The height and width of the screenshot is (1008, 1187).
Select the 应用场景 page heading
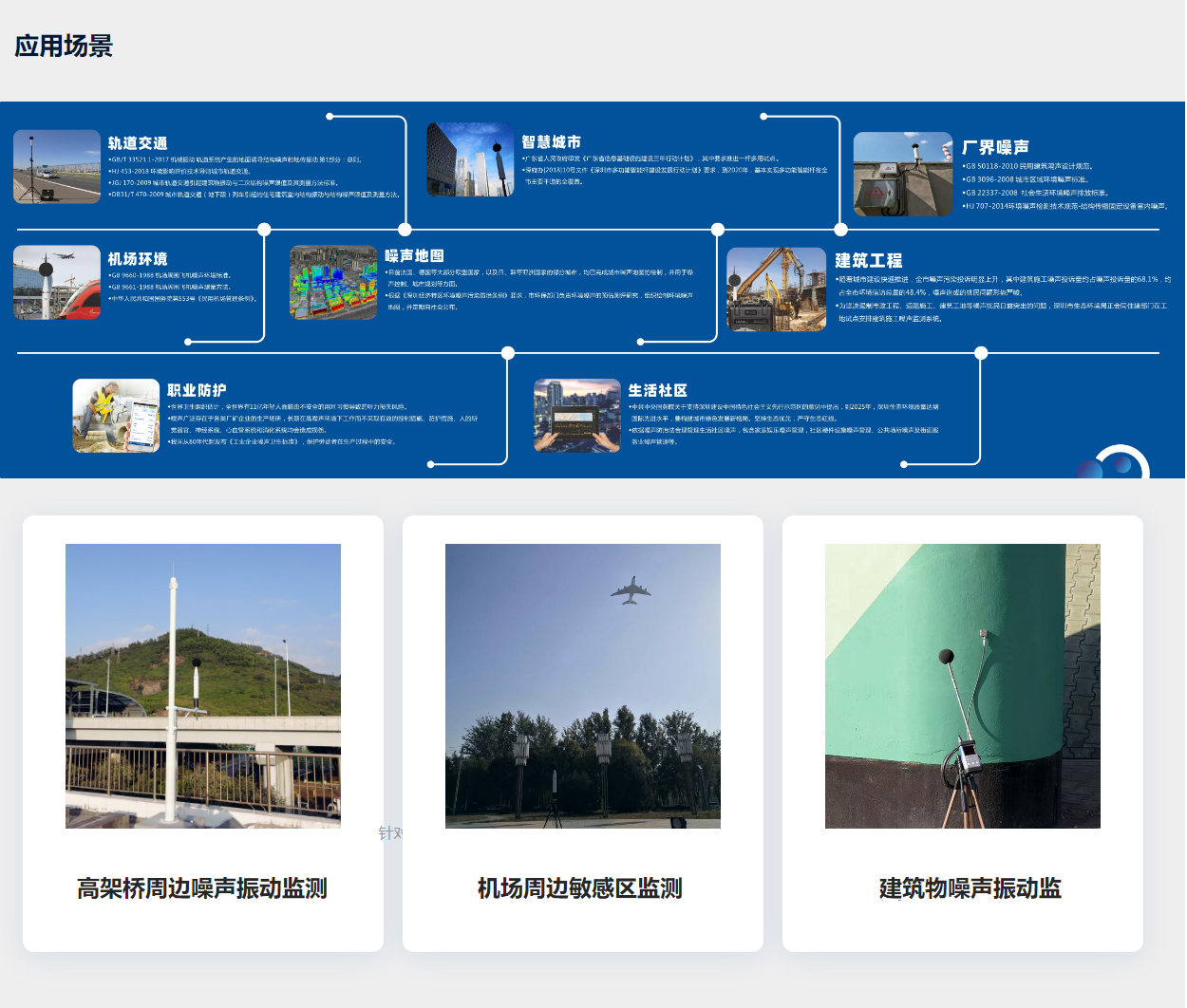(x=64, y=46)
